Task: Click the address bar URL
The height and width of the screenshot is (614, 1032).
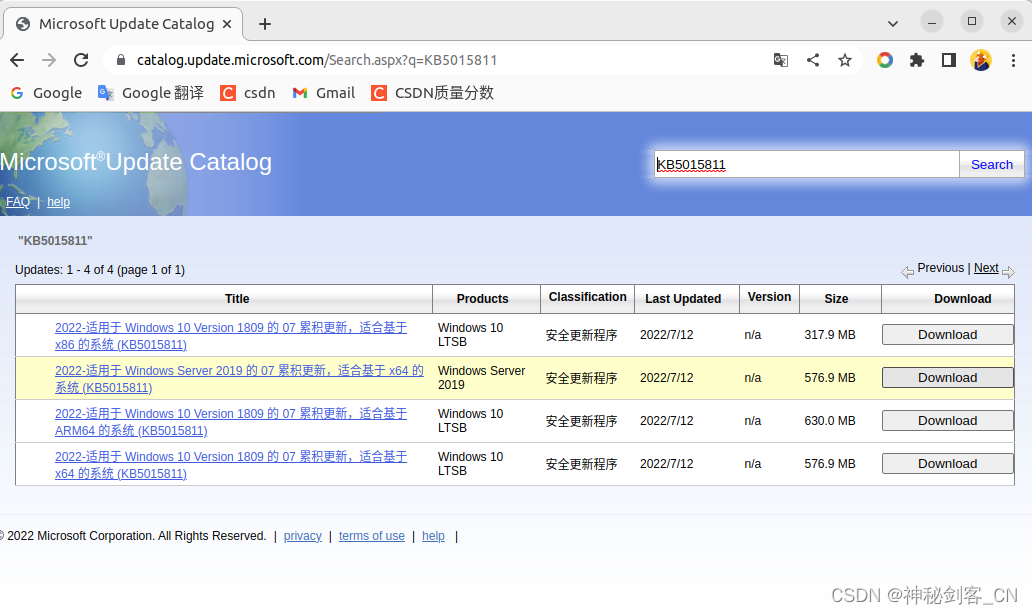Action: (x=317, y=60)
